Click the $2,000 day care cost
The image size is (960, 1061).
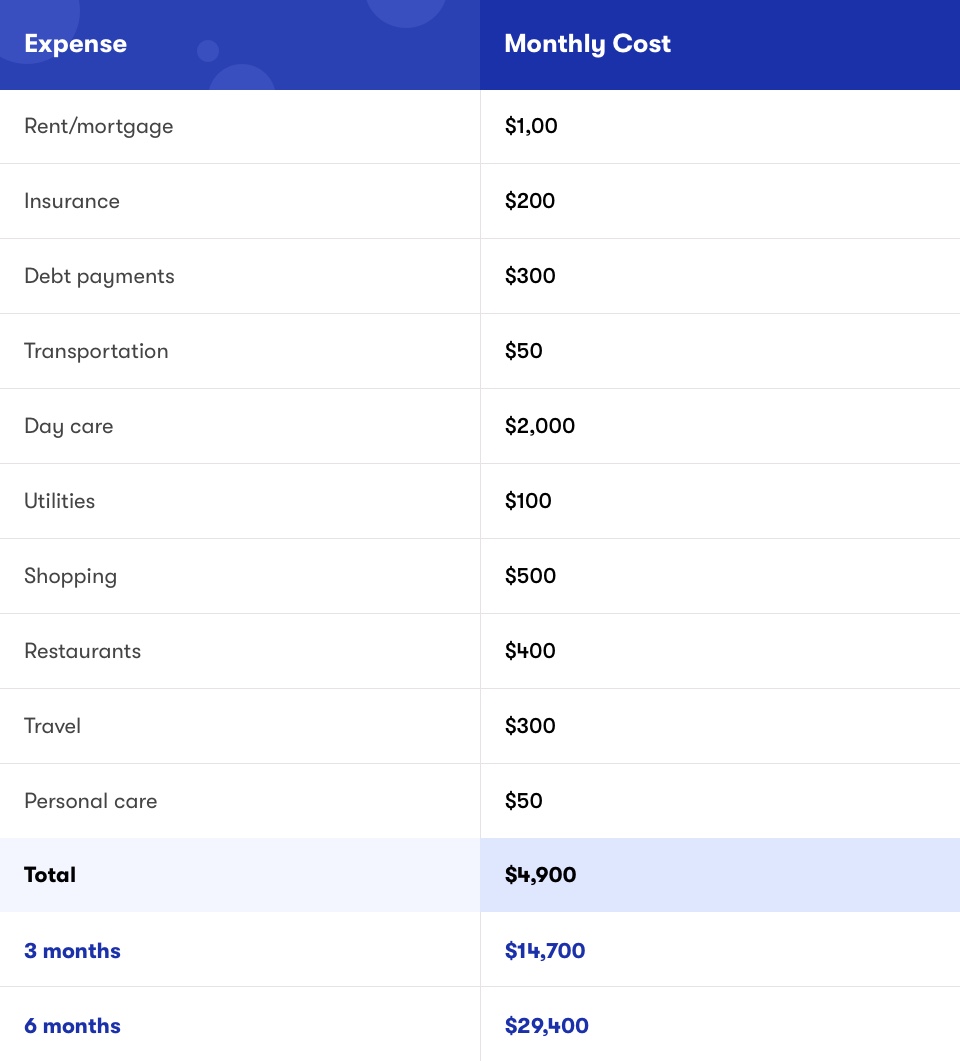coord(540,426)
